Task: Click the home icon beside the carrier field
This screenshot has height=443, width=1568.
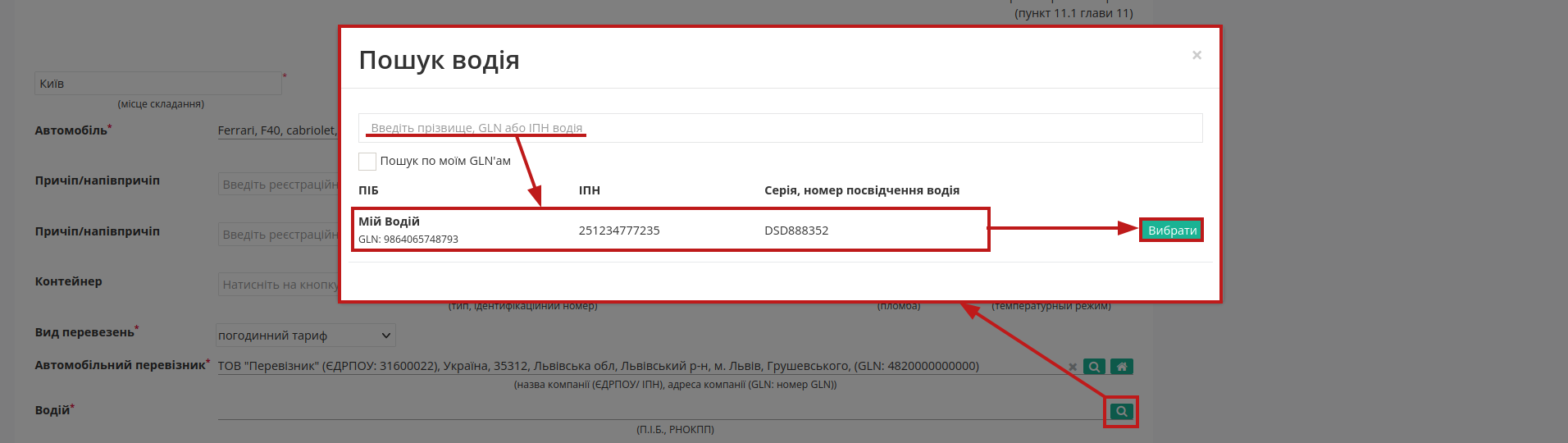Action: tap(1122, 367)
